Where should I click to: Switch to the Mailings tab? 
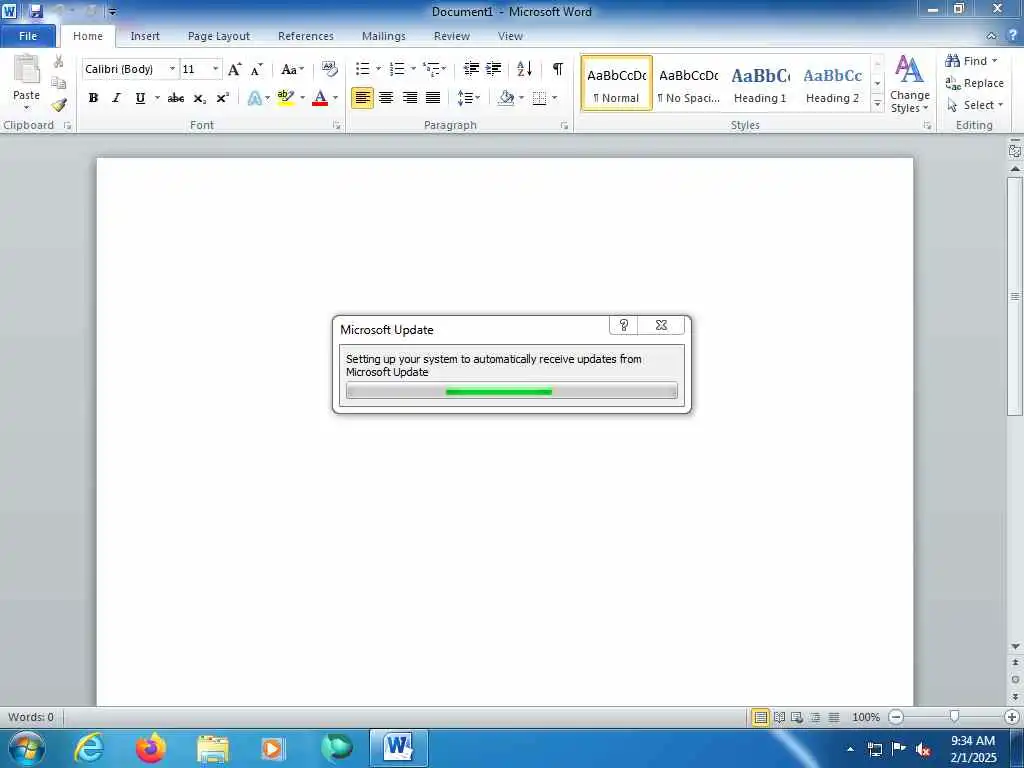[x=384, y=36]
